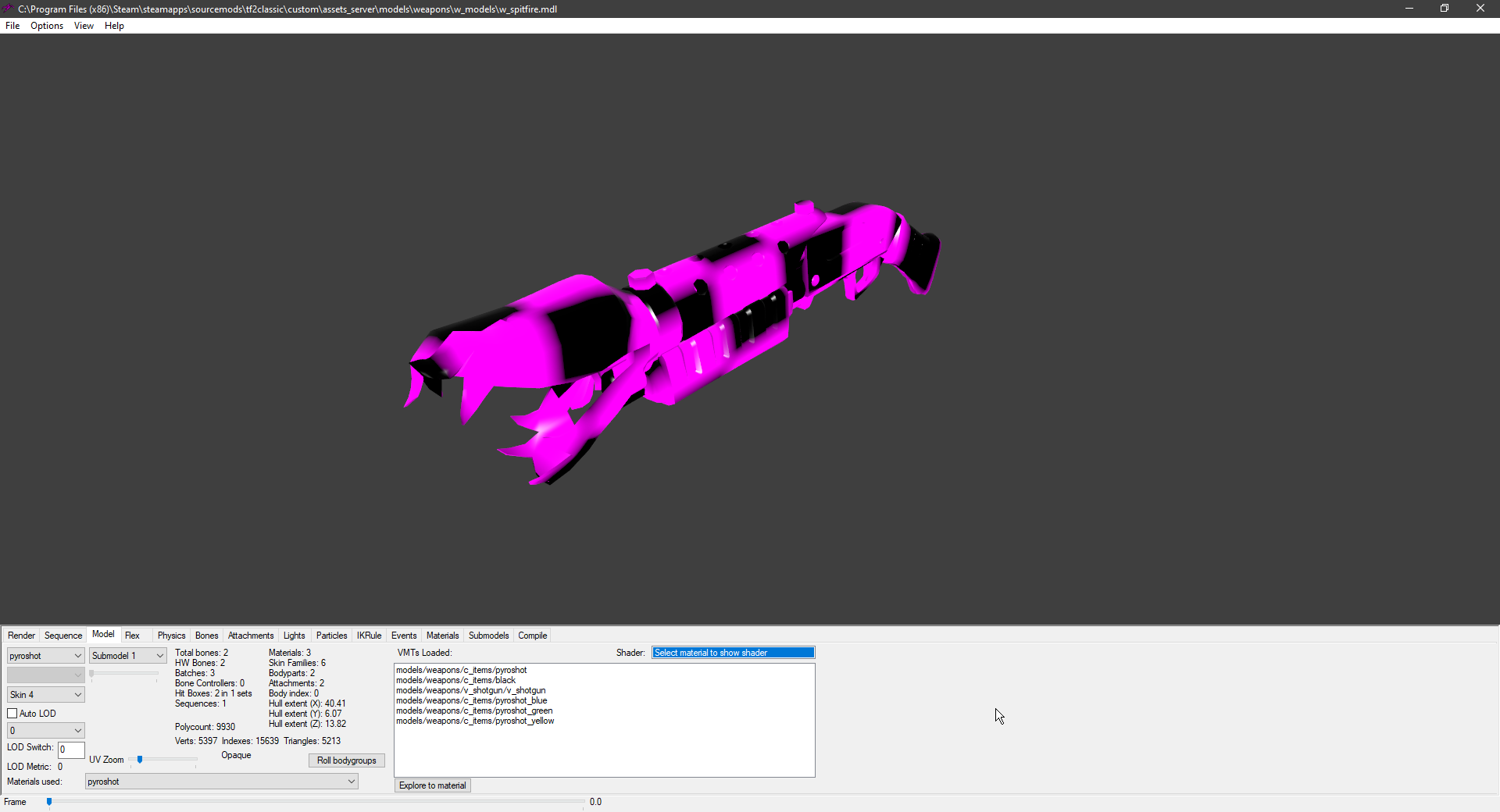Viewport: 1500px width, 812px height.
Task: Open the Physics tab
Action: [171, 636]
